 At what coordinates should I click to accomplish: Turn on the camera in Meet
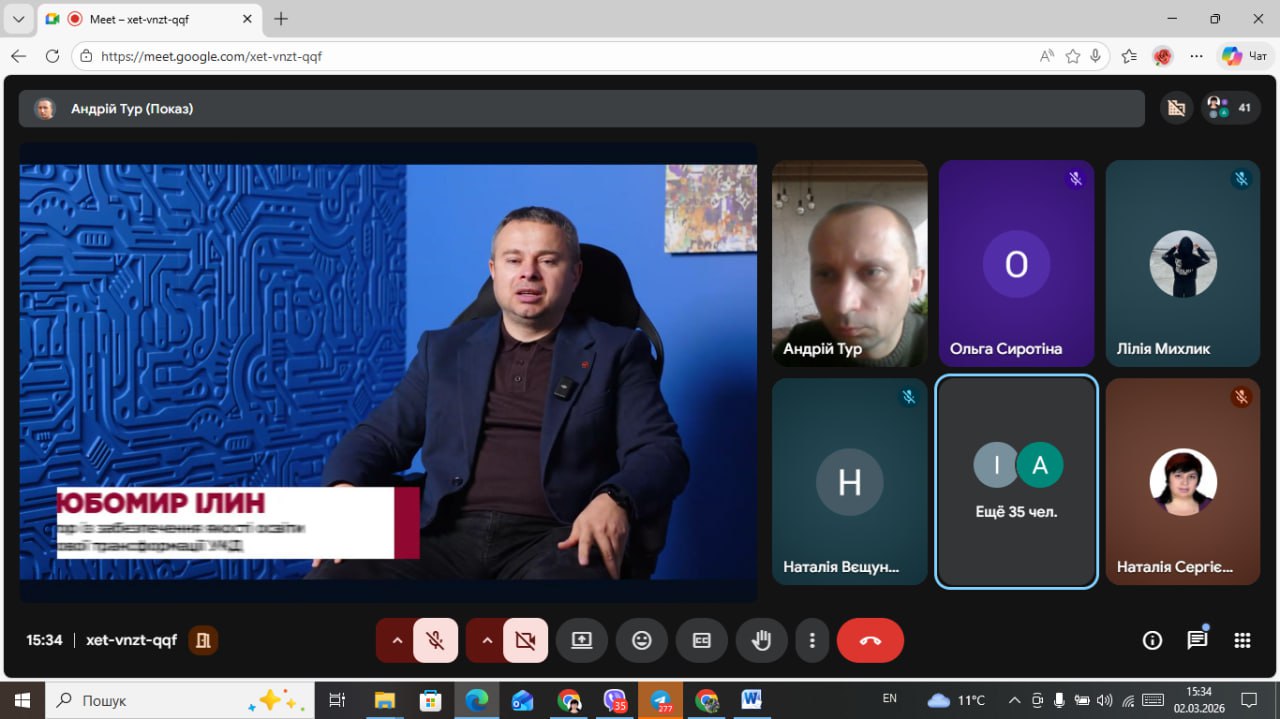pos(525,641)
